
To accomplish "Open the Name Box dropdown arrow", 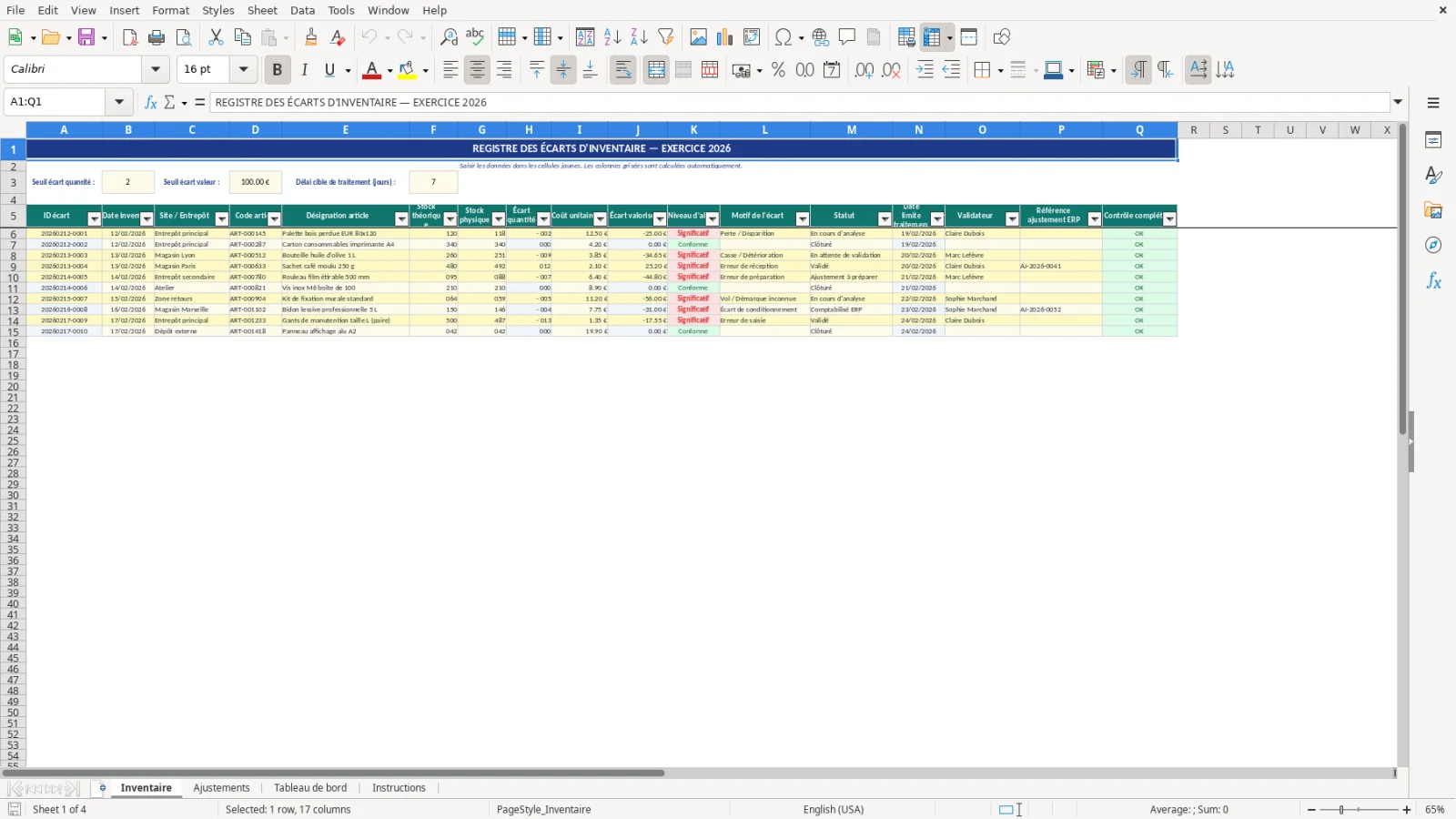I will click(x=119, y=102).
